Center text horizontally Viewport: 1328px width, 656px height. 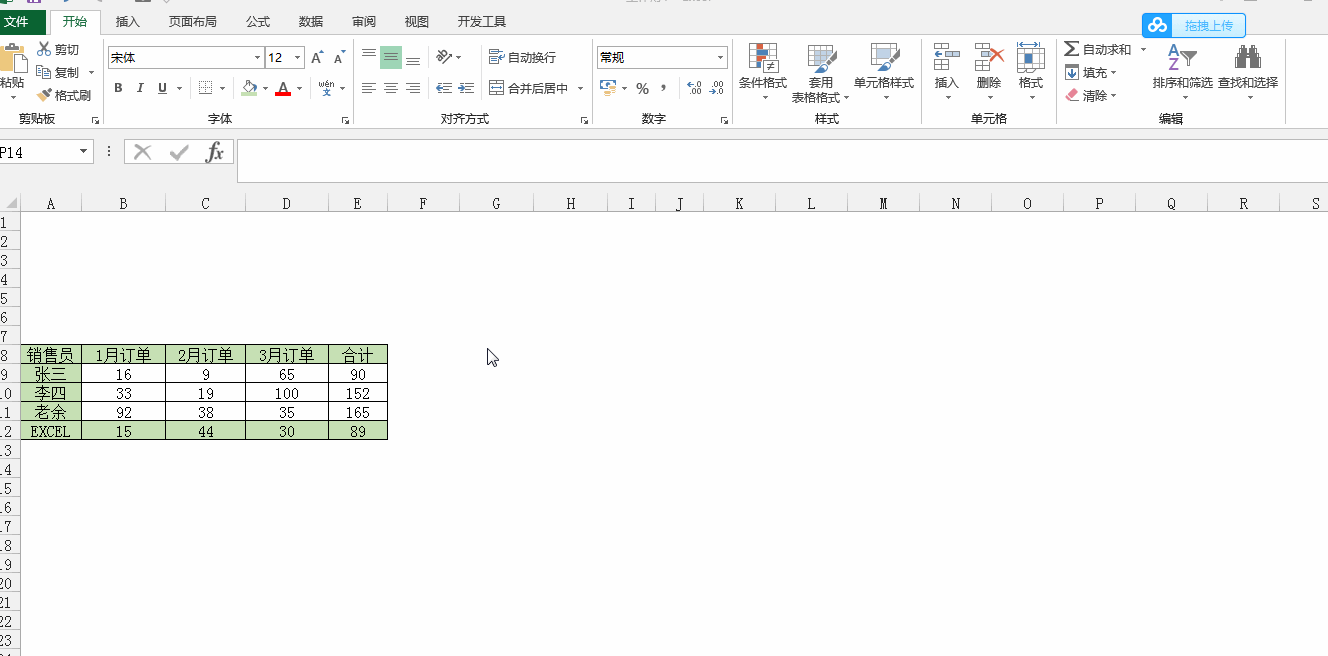pos(391,88)
